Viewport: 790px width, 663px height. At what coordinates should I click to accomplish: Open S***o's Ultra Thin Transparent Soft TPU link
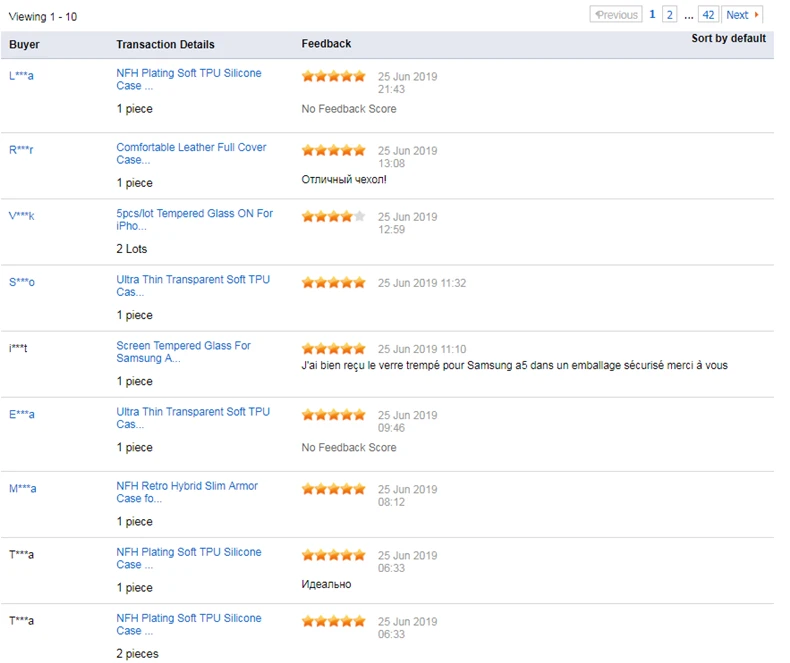(x=193, y=285)
